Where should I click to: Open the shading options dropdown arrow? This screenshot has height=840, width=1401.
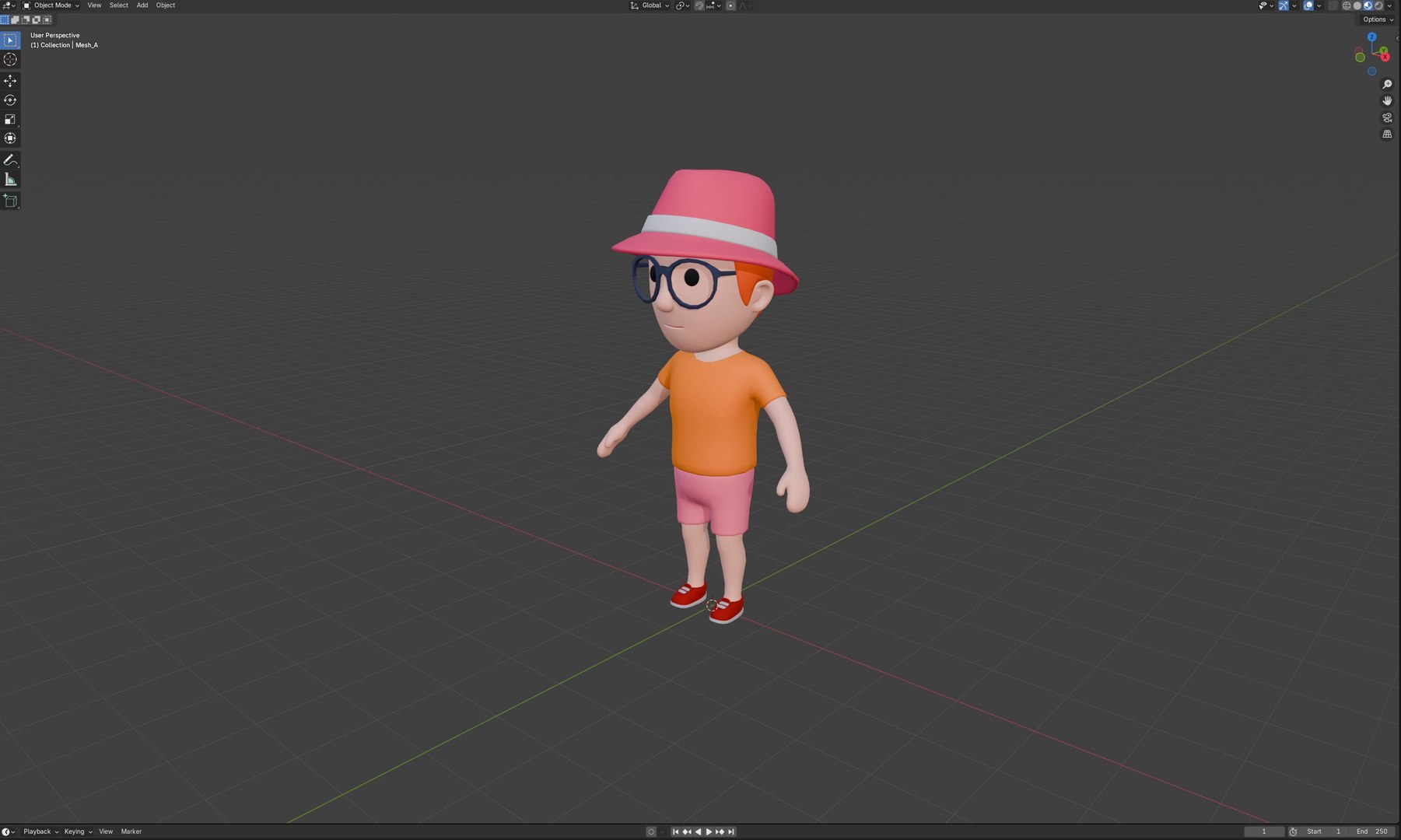[x=1389, y=5]
